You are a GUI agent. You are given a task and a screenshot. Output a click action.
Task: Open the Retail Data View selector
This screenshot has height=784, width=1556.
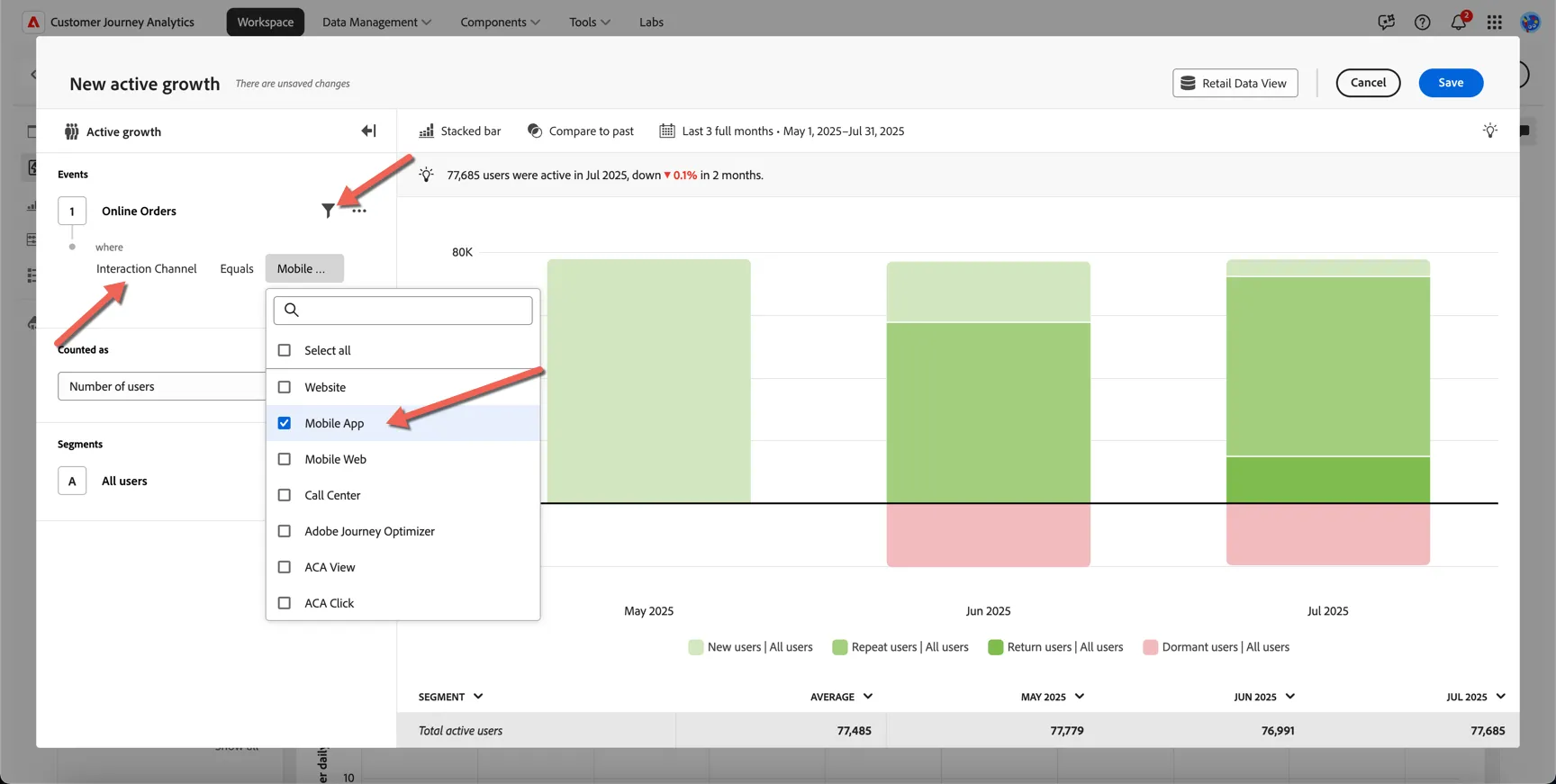[x=1235, y=83]
